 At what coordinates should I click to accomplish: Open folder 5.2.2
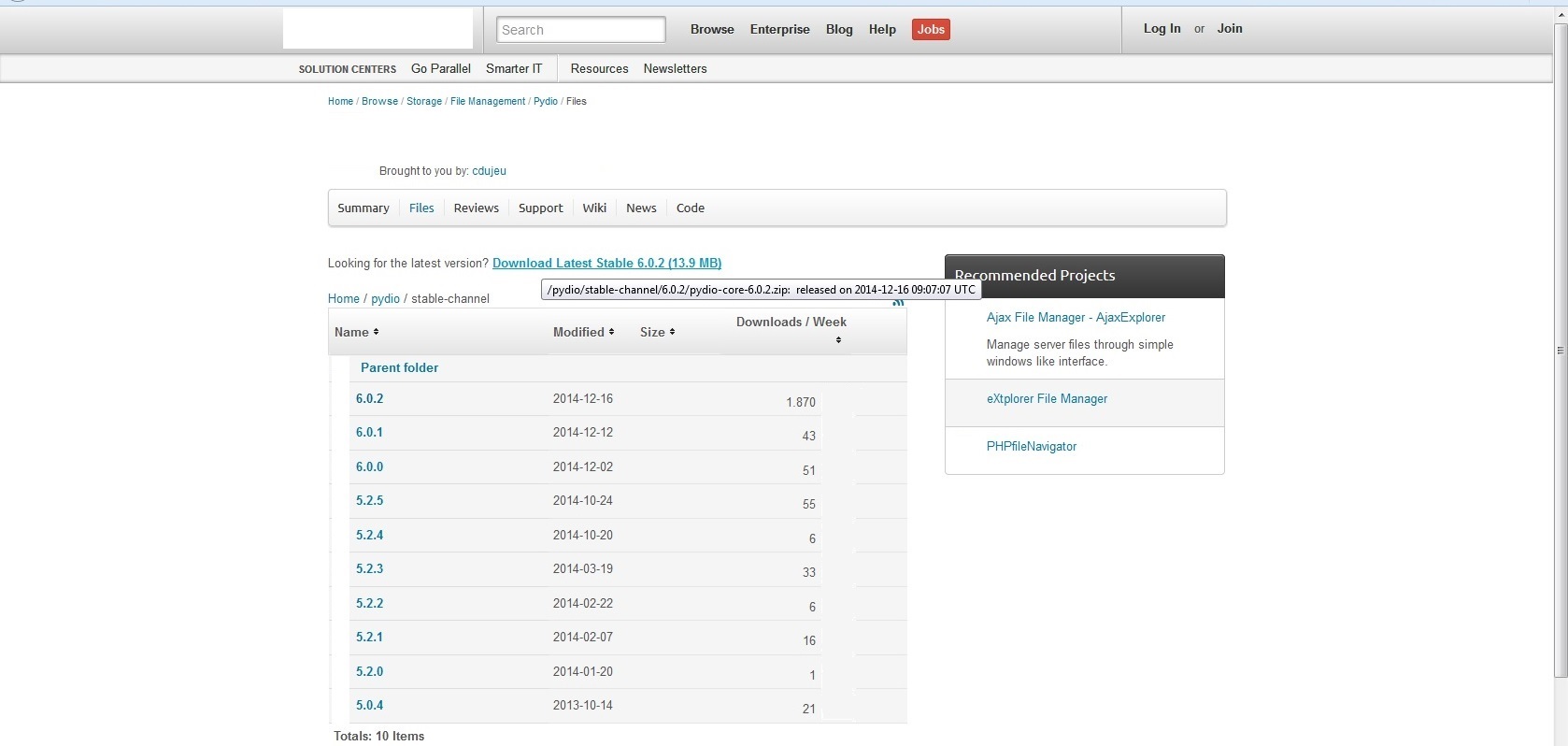[x=369, y=604]
